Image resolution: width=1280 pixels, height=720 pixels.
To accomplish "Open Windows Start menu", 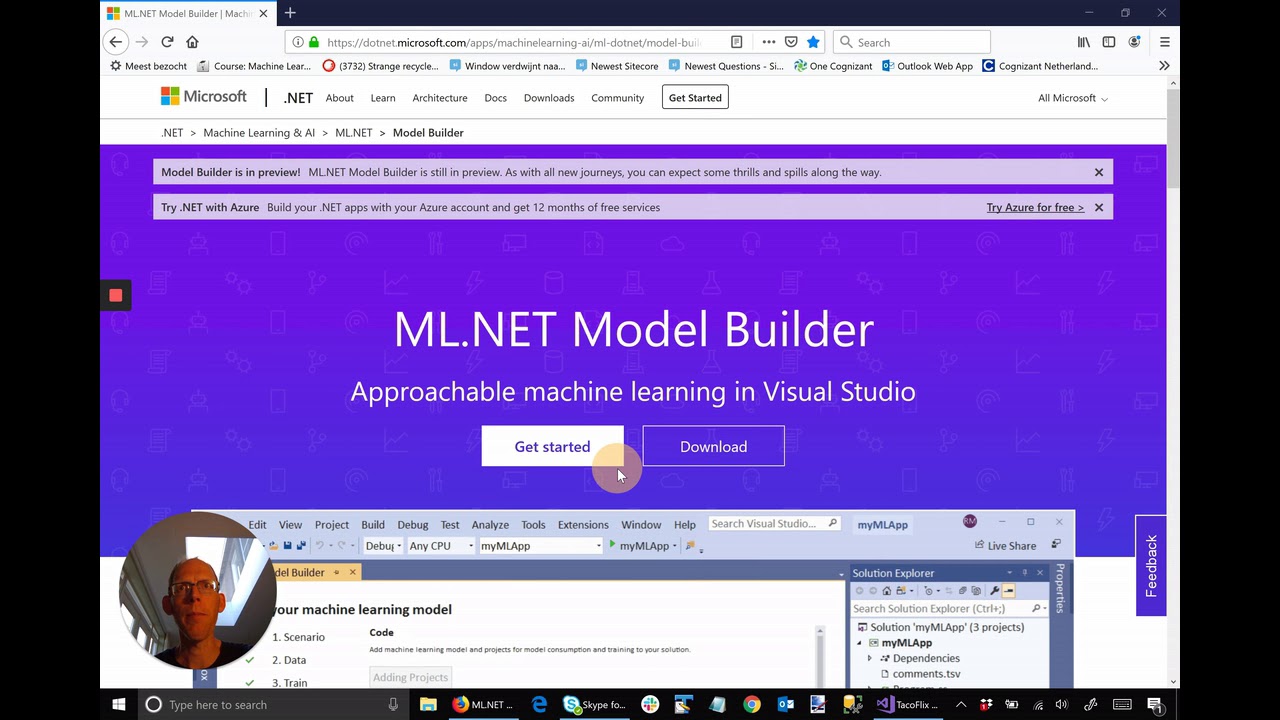I will [x=118, y=704].
